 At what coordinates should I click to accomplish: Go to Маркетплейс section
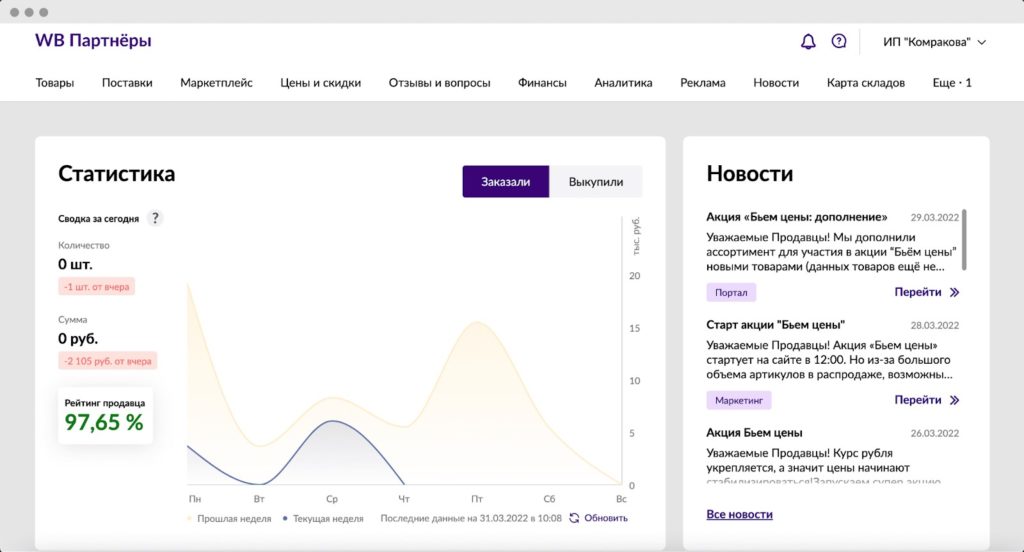pyautogui.click(x=216, y=83)
